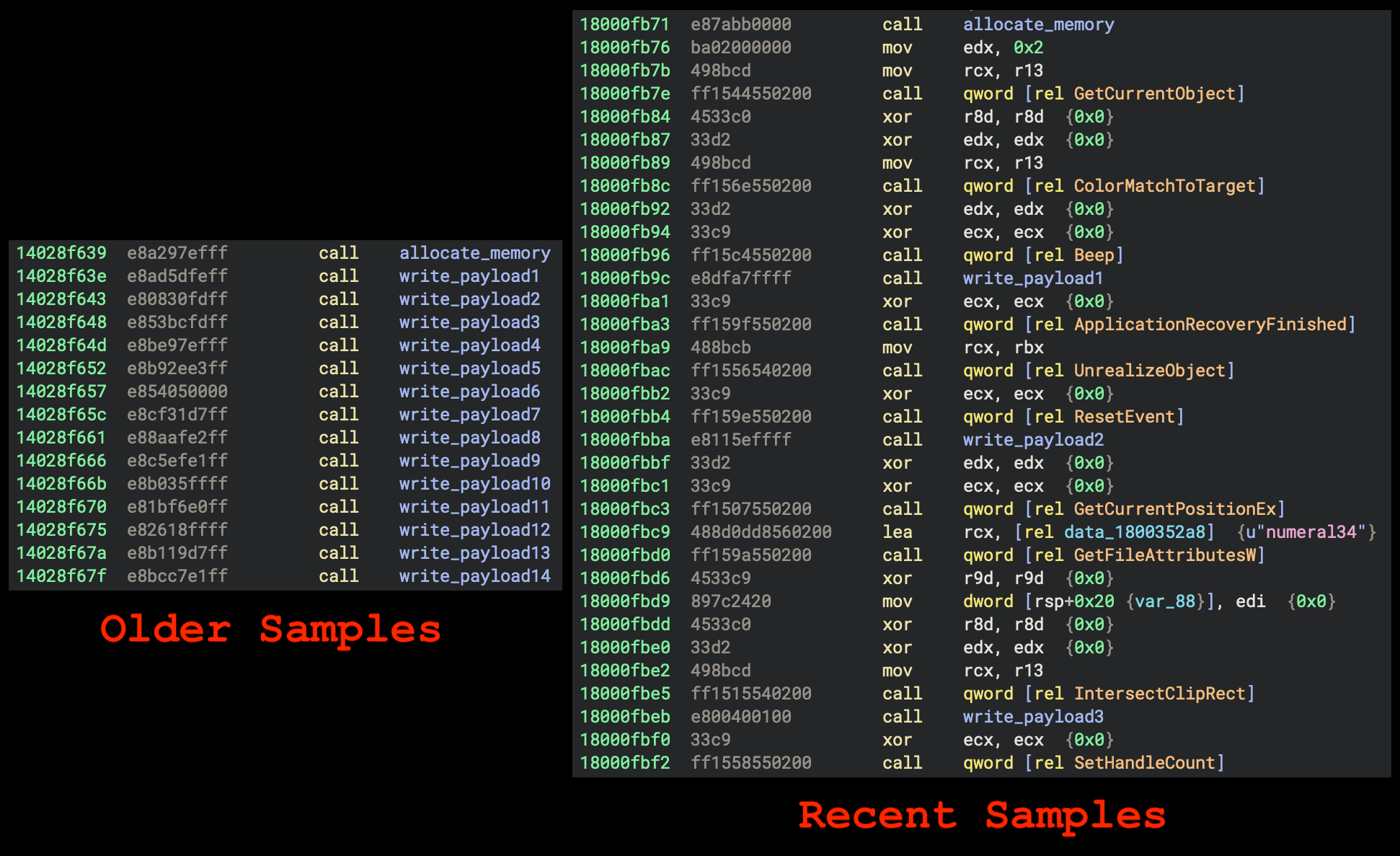Click the write_payload7 symbol
Image resolution: width=1400 pixels, height=856 pixels.
(x=469, y=415)
